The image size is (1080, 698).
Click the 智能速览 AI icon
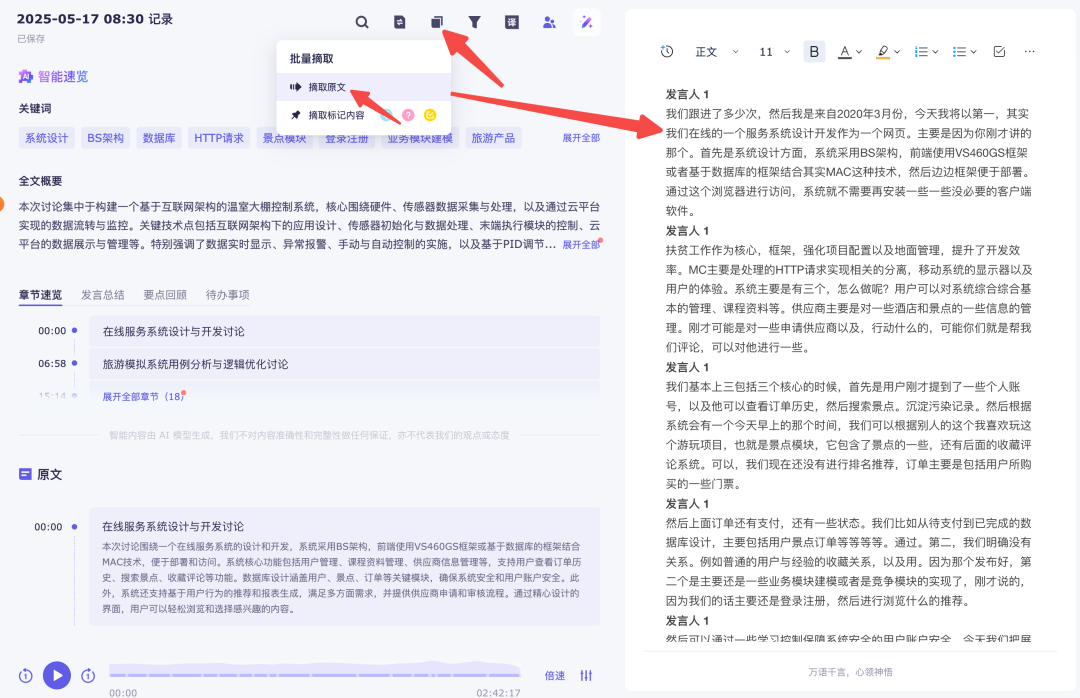[x=25, y=76]
